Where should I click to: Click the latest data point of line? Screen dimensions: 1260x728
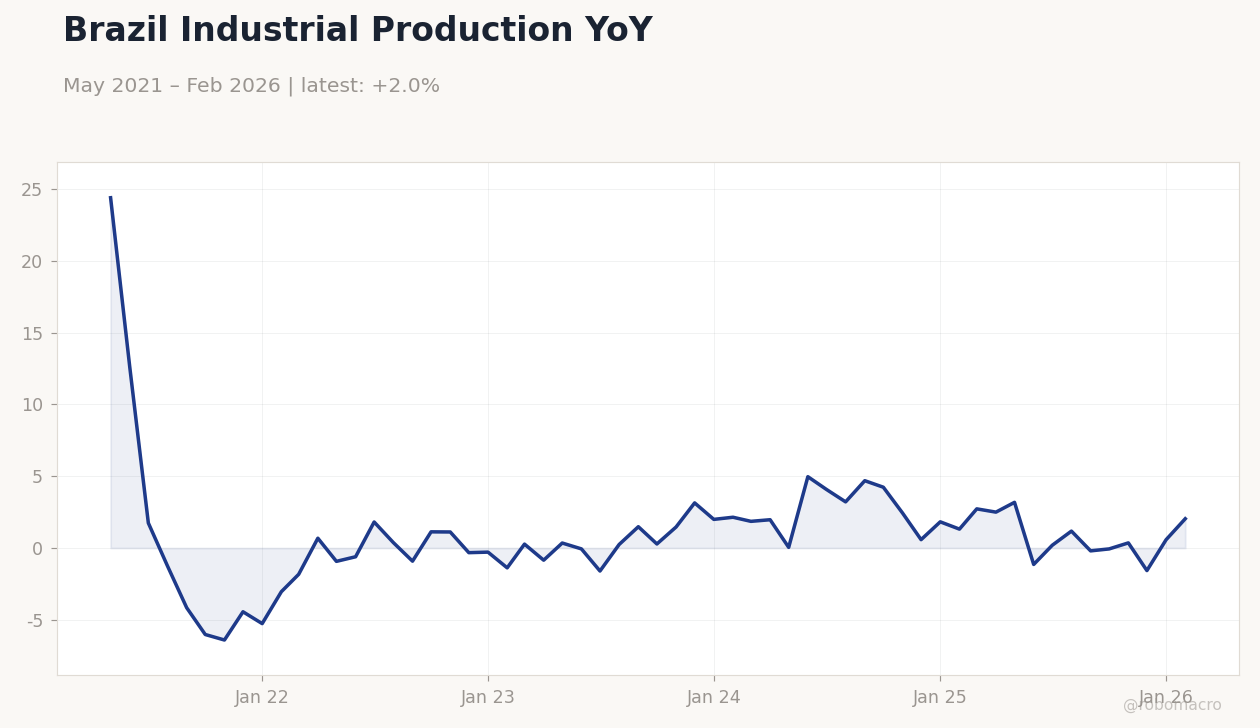[1185, 519]
